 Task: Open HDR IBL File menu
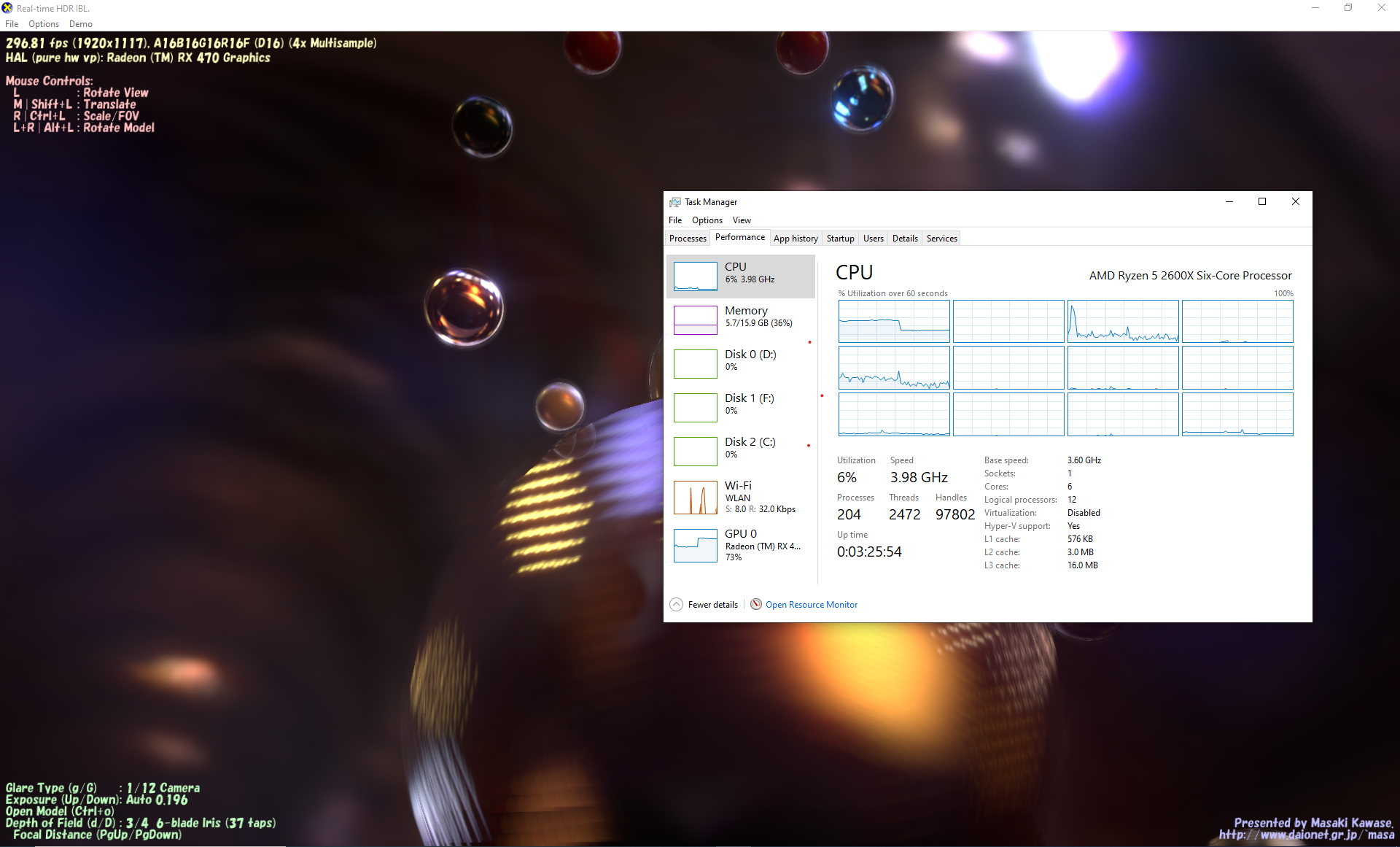(x=12, y=24)
